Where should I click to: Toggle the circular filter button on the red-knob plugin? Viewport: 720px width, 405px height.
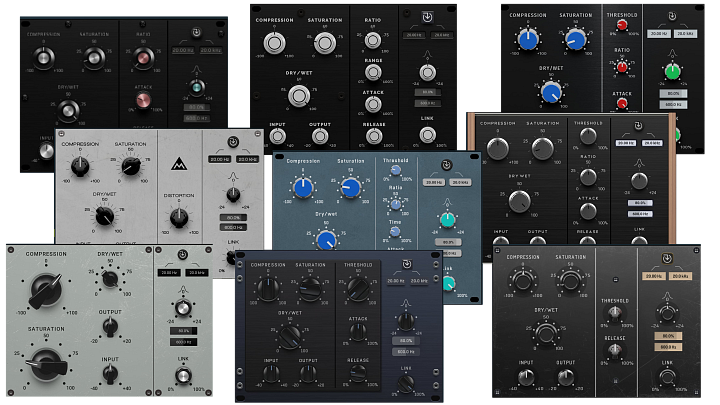[x=670, y=18]
